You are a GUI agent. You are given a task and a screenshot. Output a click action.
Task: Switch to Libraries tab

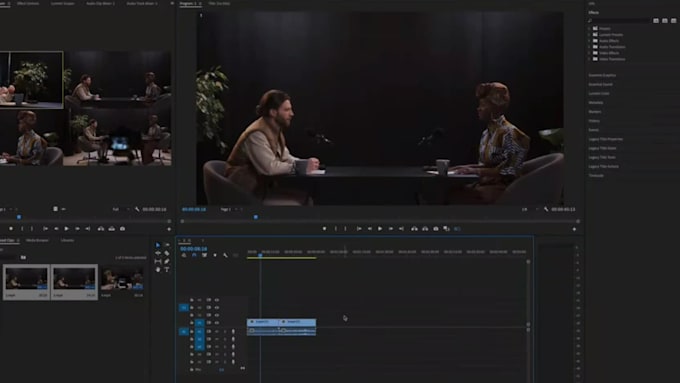67,240
